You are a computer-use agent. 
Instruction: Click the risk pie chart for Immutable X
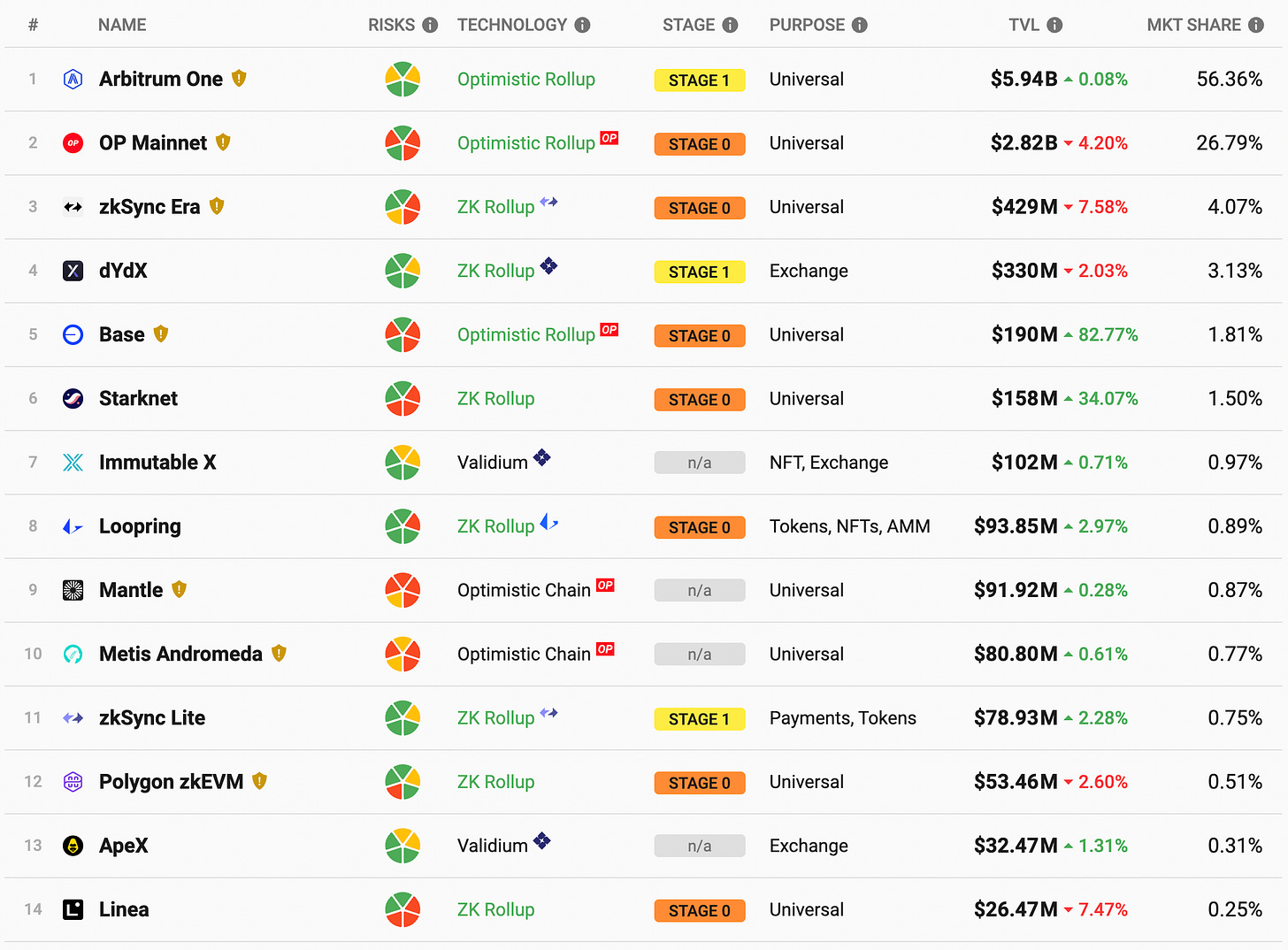(402, 463)
